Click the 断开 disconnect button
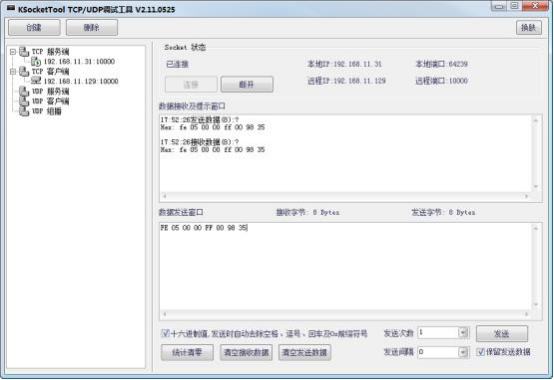This screenshot has width=554, height=380. [247, 84]
